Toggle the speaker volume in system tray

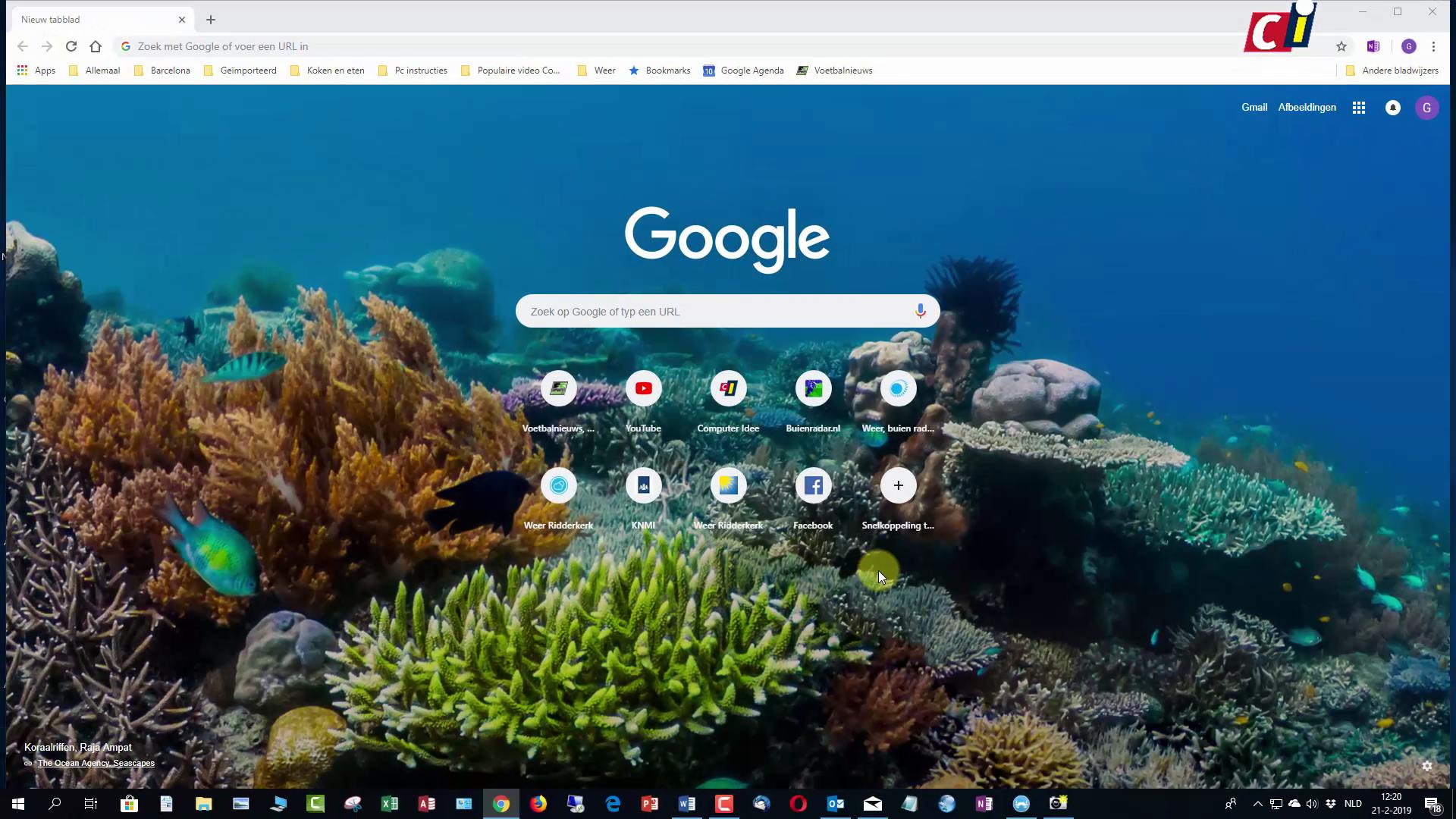click(1313, 803)
